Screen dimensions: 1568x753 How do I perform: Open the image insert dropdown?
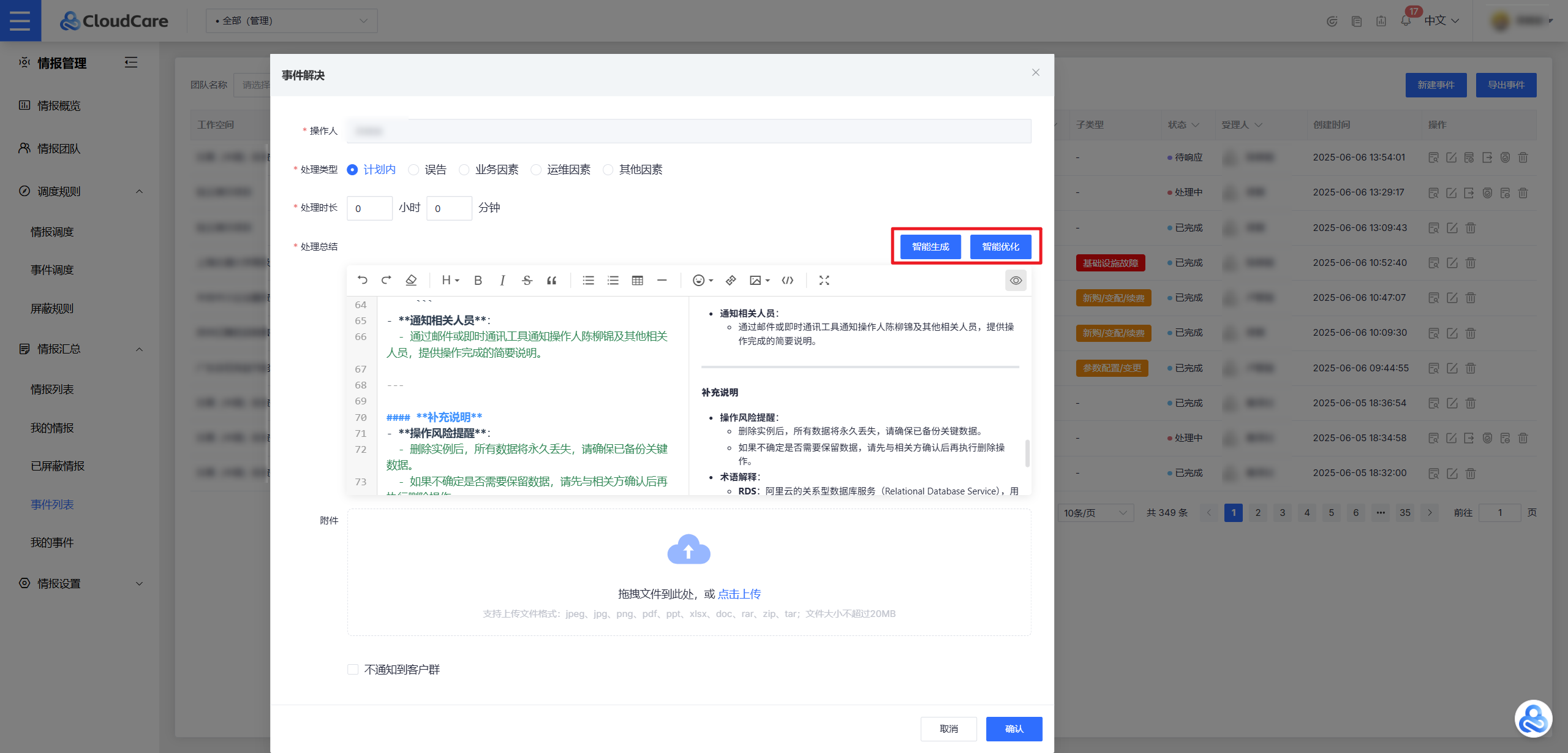coord(759,280)
